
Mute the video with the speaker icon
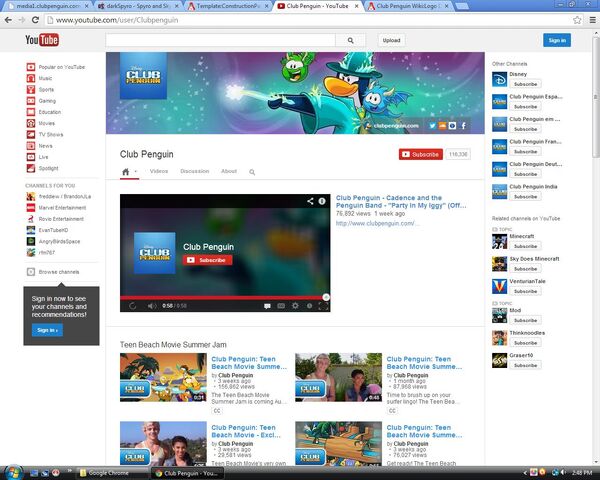pos(152,306)
